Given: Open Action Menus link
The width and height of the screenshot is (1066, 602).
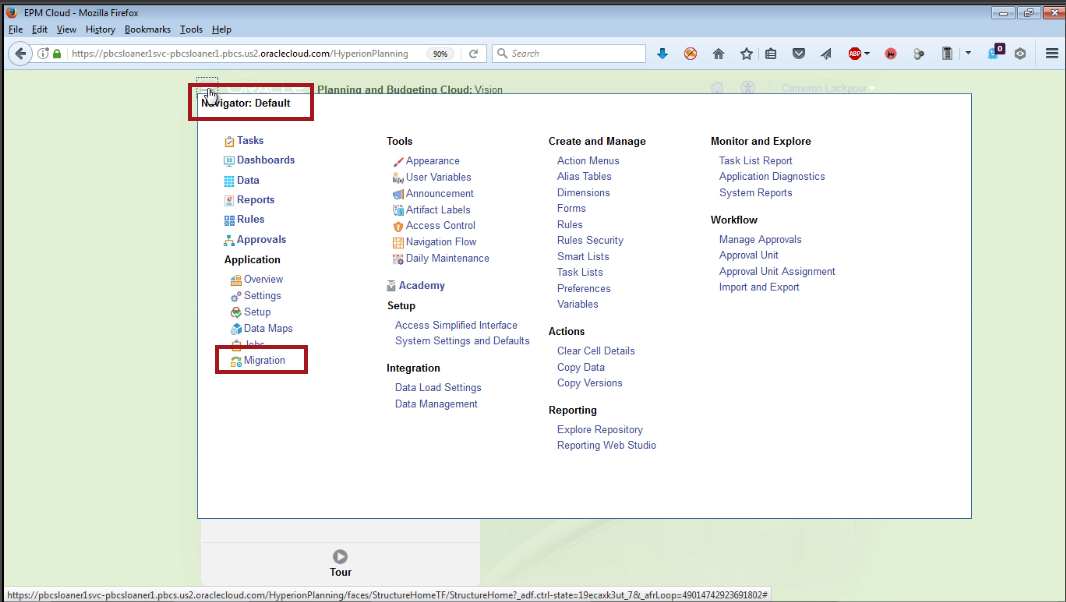Looking at the screenshot, I should tap(588, 161).
